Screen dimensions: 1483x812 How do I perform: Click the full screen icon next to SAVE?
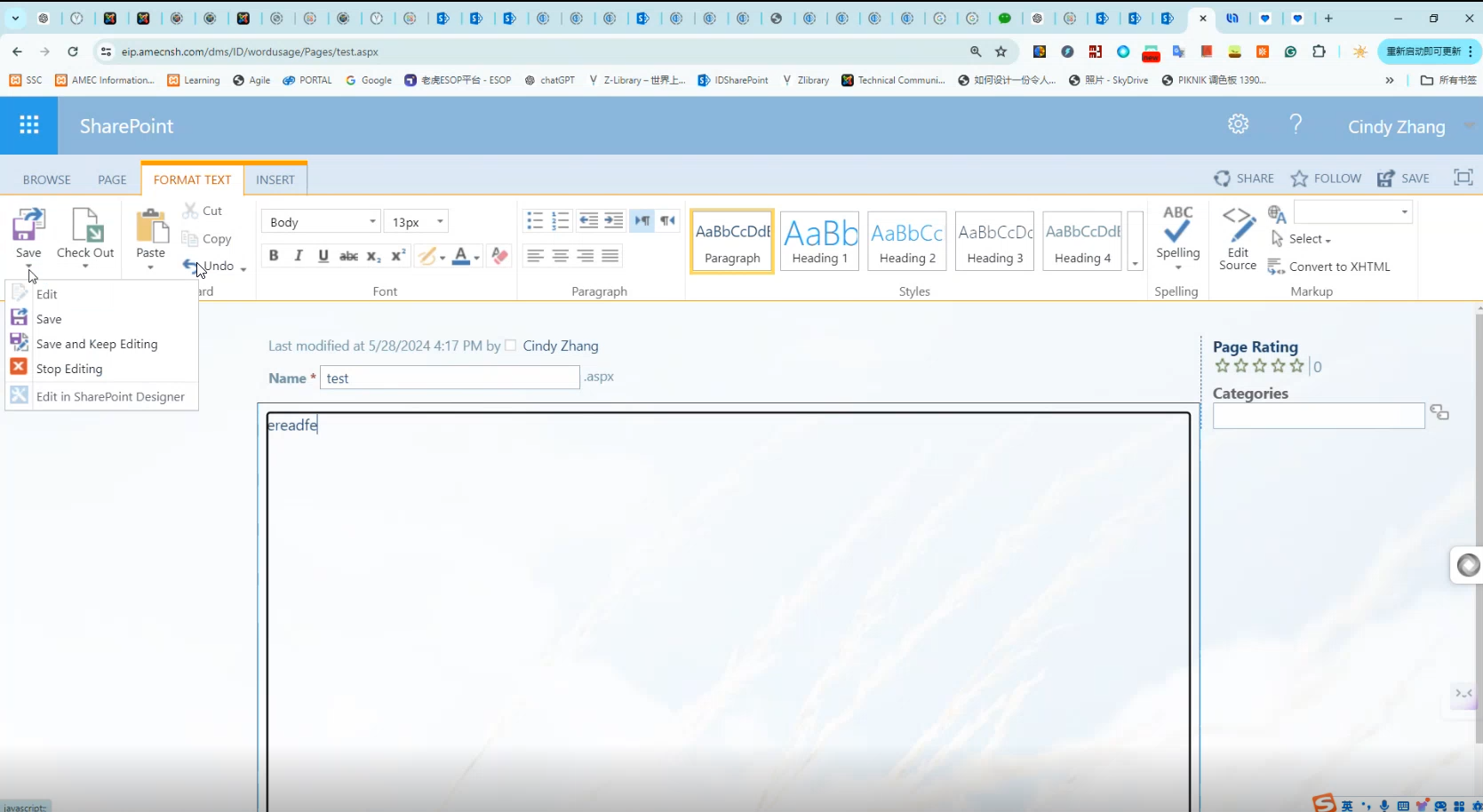pyautogui.click(x=1463, y=177)
